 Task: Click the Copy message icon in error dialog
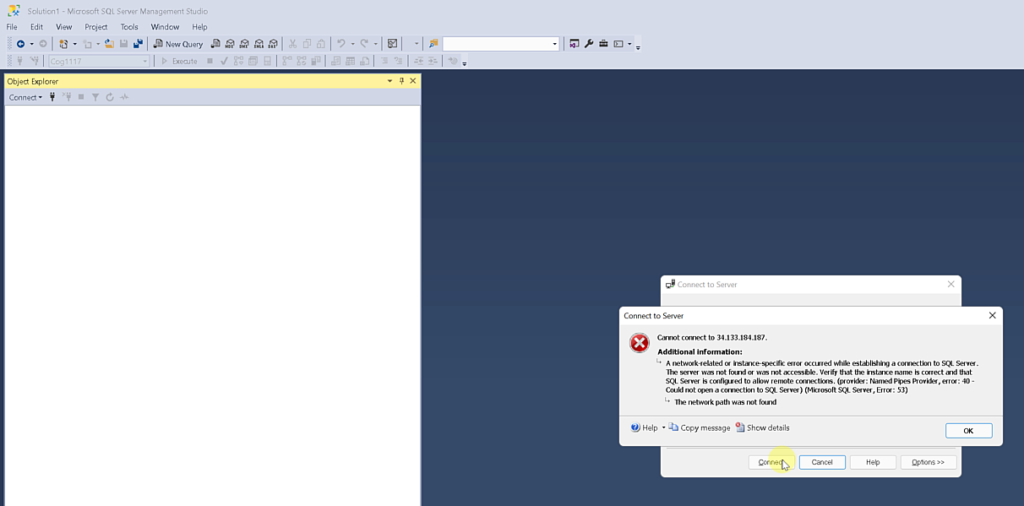[x=674, y=428]
